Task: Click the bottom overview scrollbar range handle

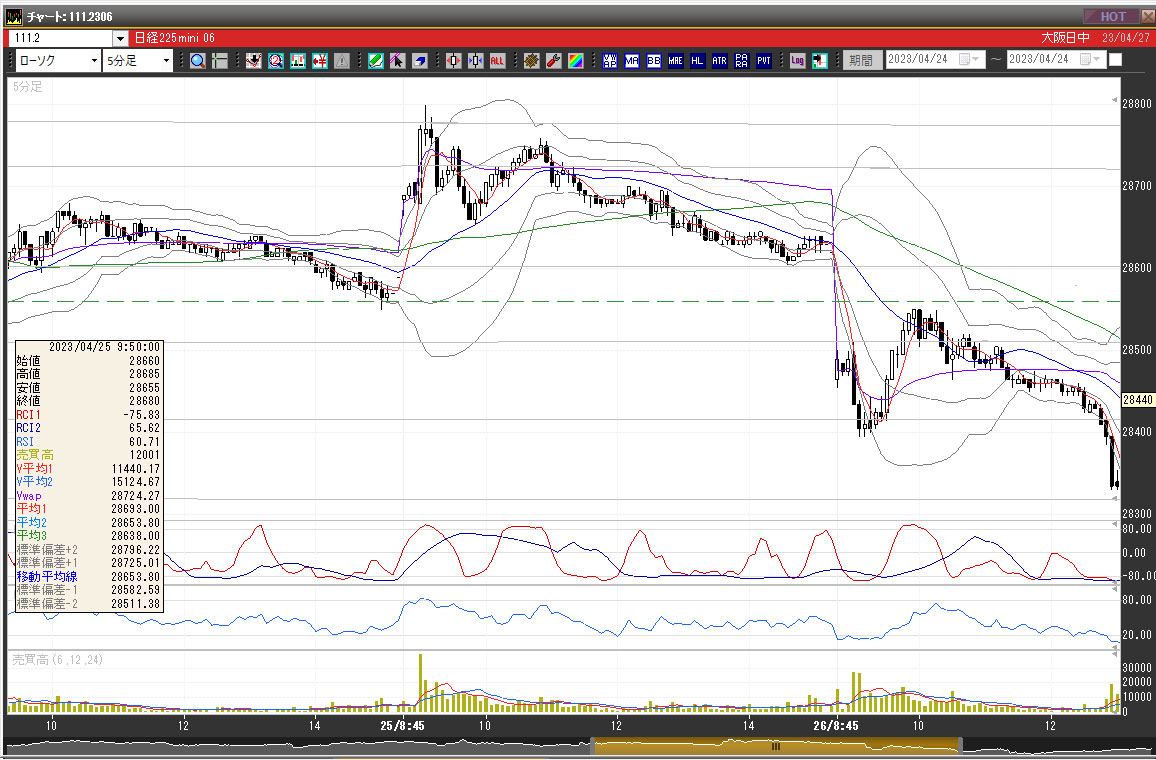Action: 777,747
